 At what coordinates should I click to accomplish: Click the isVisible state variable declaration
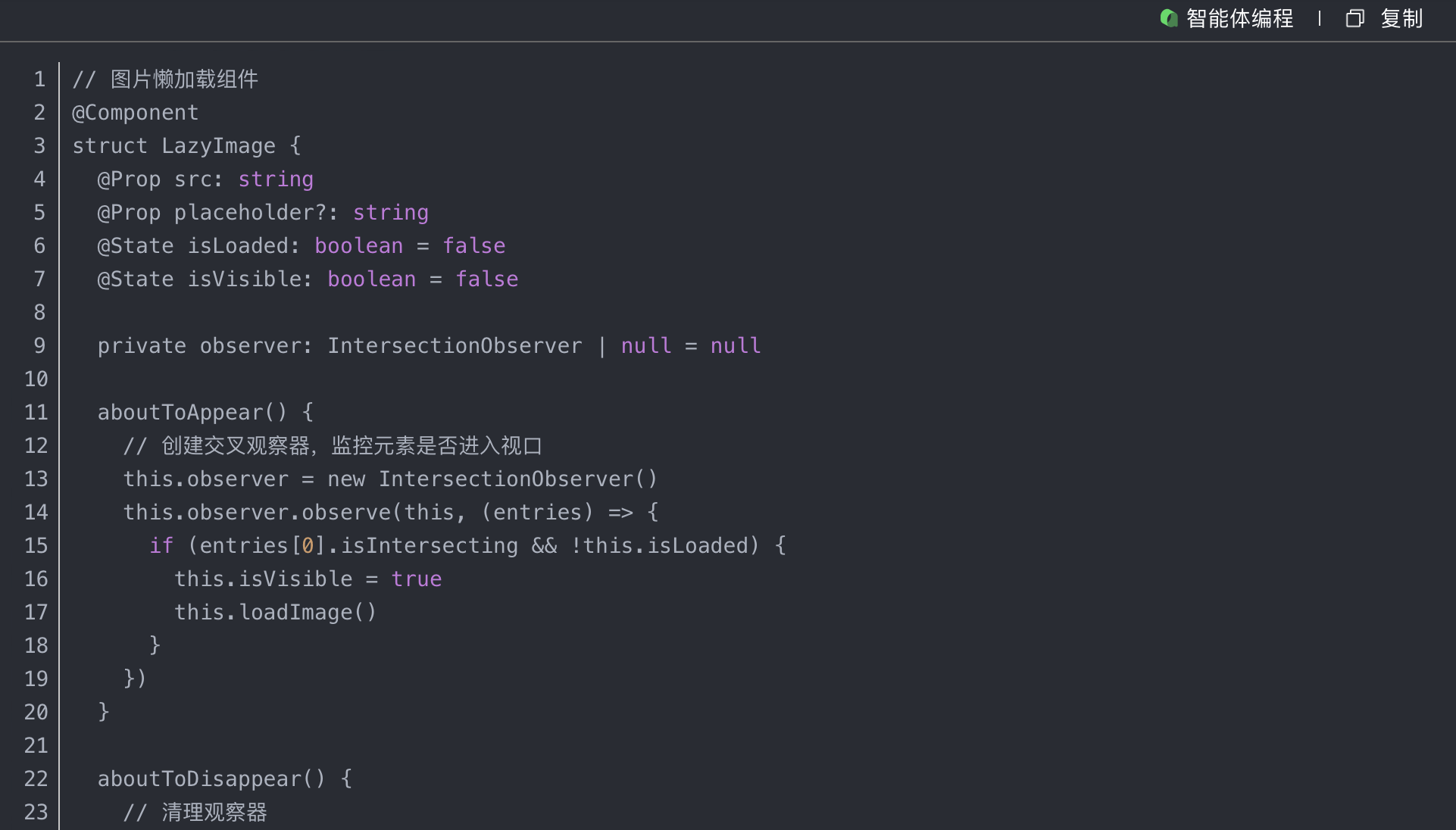tap(244, 279)
